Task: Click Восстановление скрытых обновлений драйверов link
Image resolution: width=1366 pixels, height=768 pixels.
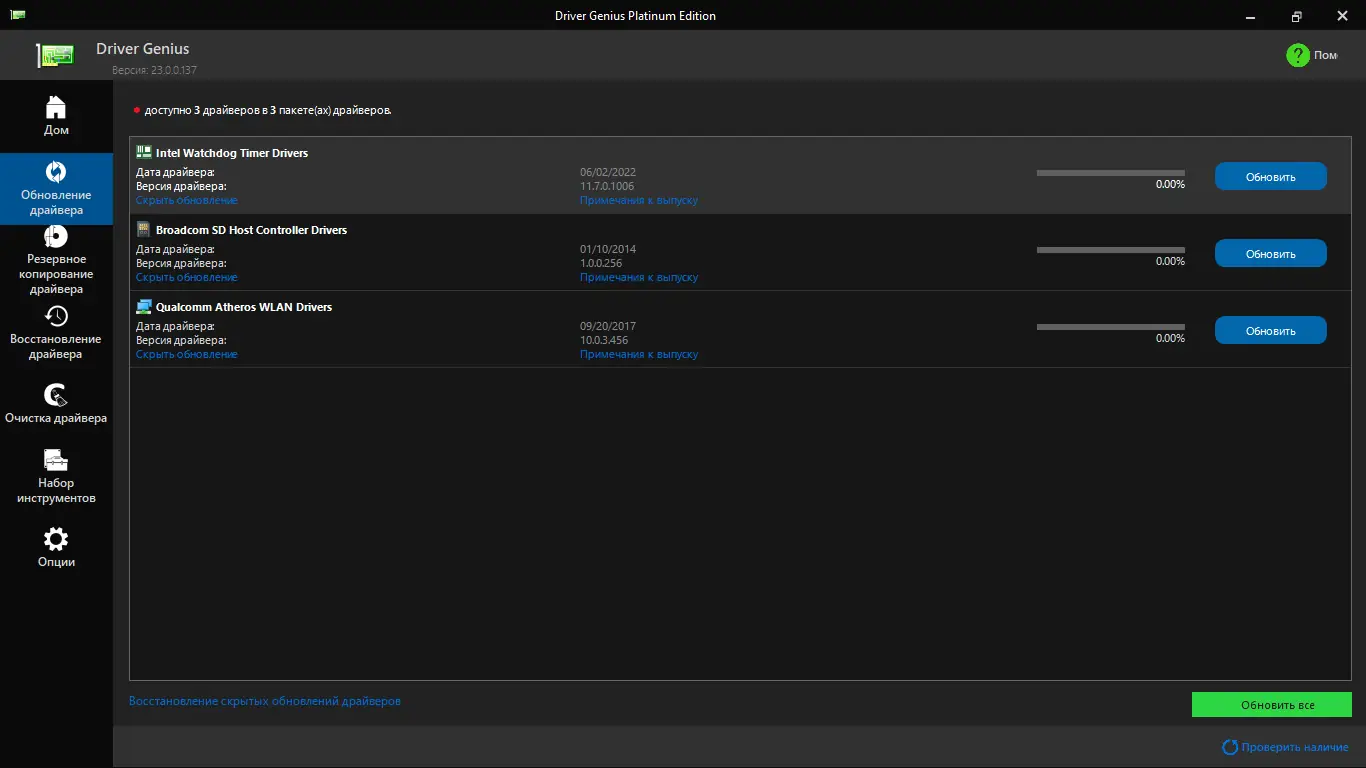Action: 265,701
